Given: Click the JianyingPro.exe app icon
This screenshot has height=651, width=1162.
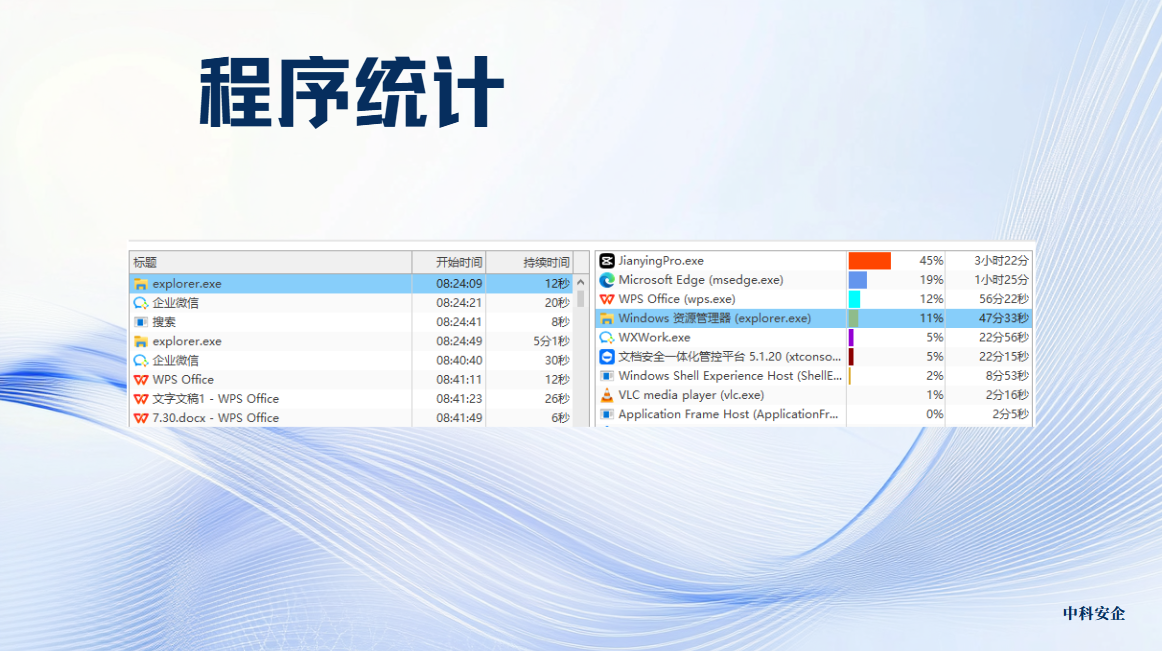Looking at the screenshot, I should click(x=607, y=261).
